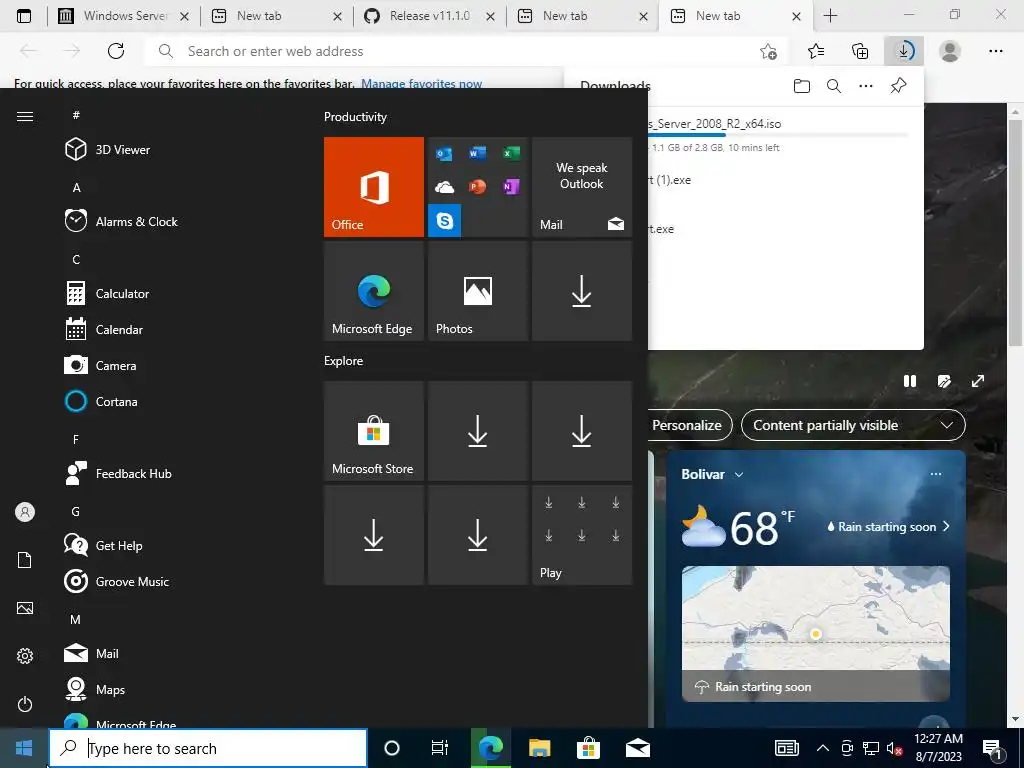Viewport: 1024px width, 768px height.
Task: Expand the new tab background to full view
Action: click(x=978, y=381)
